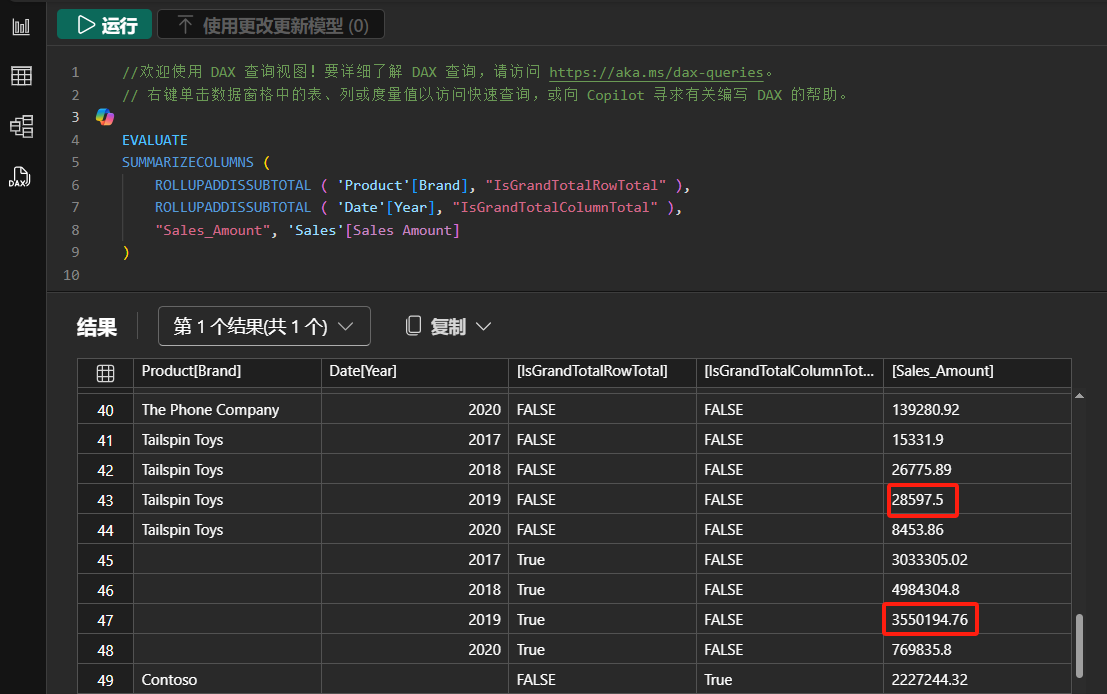Select row number 49
This screenshot has width=1107, height=694.
click(105, 681)
